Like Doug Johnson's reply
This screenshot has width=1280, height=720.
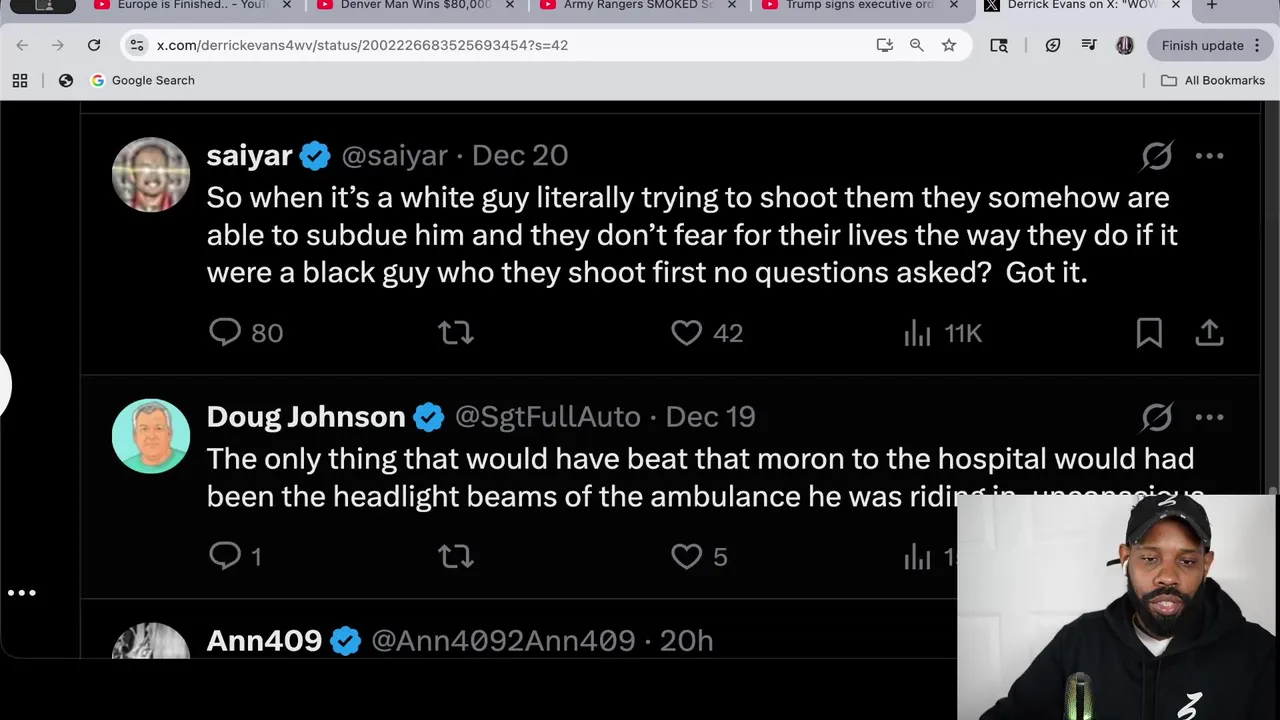(686, 556)
